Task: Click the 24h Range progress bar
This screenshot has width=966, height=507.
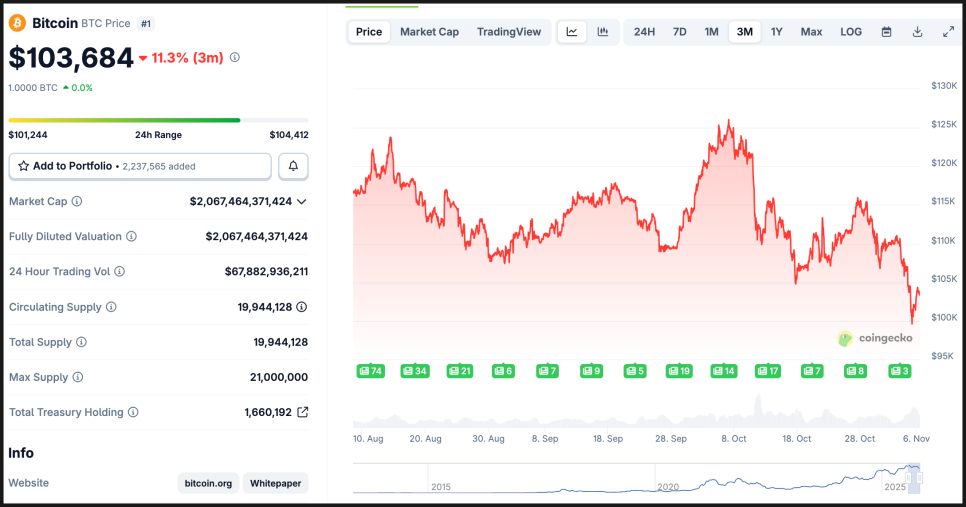Action: pos(158,120)
